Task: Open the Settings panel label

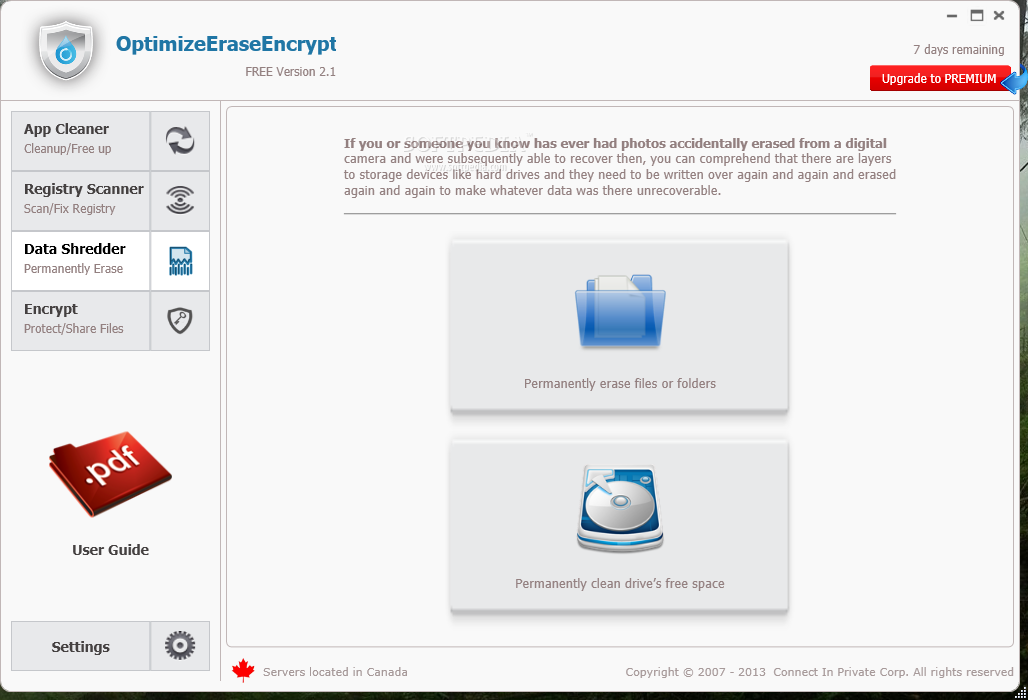Action: [x=81, y=646]
